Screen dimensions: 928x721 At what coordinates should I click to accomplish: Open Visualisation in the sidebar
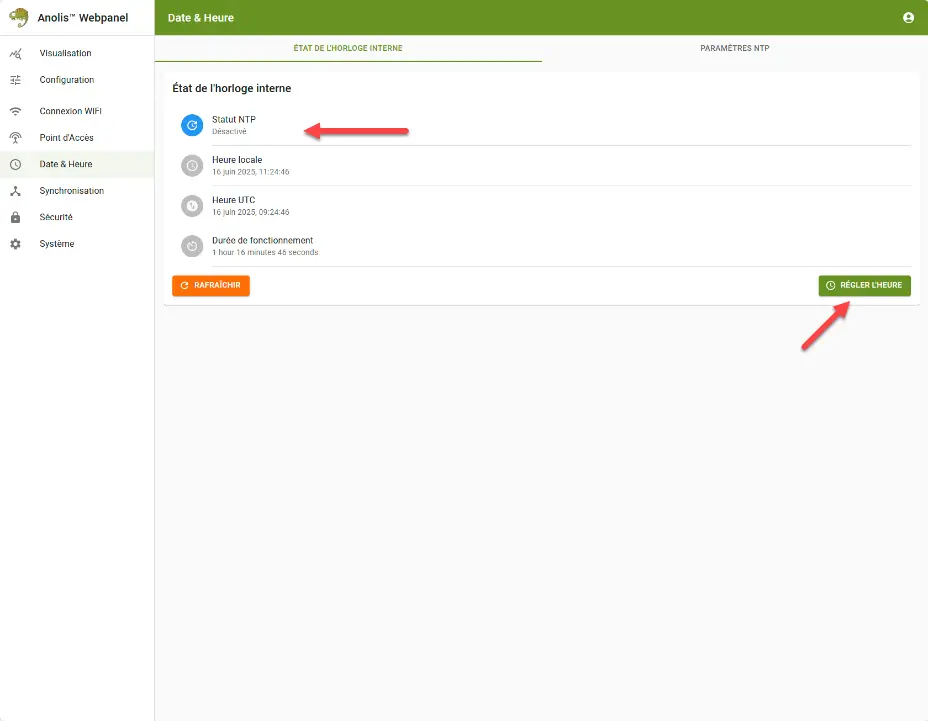pyautogui.click(x=77, y=53)
